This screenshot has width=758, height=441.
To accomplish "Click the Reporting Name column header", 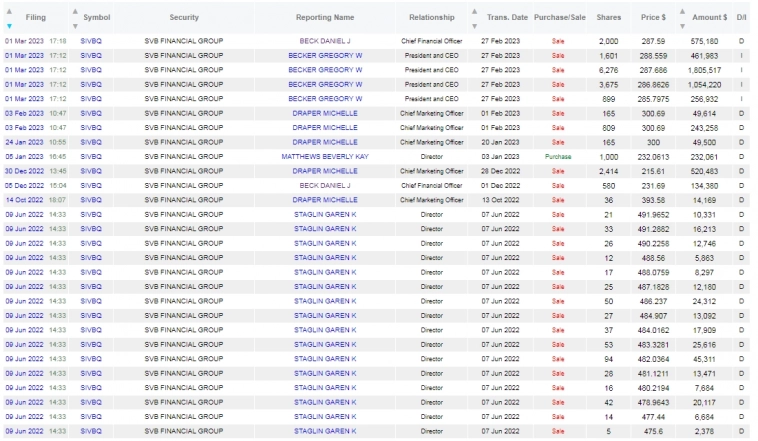I will tap(324, 17).
